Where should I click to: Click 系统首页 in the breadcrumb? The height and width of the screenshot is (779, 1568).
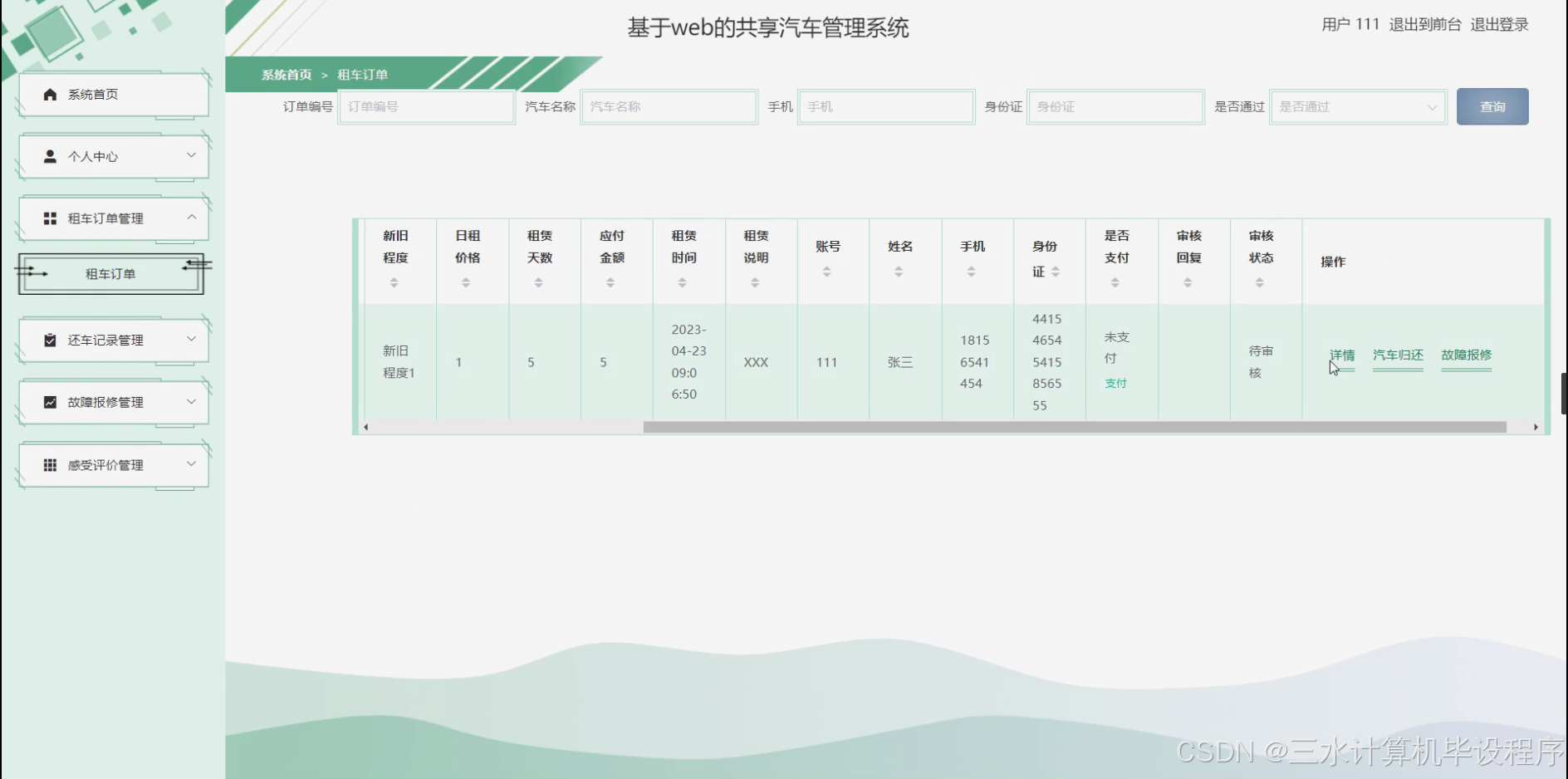pos(285,75)
